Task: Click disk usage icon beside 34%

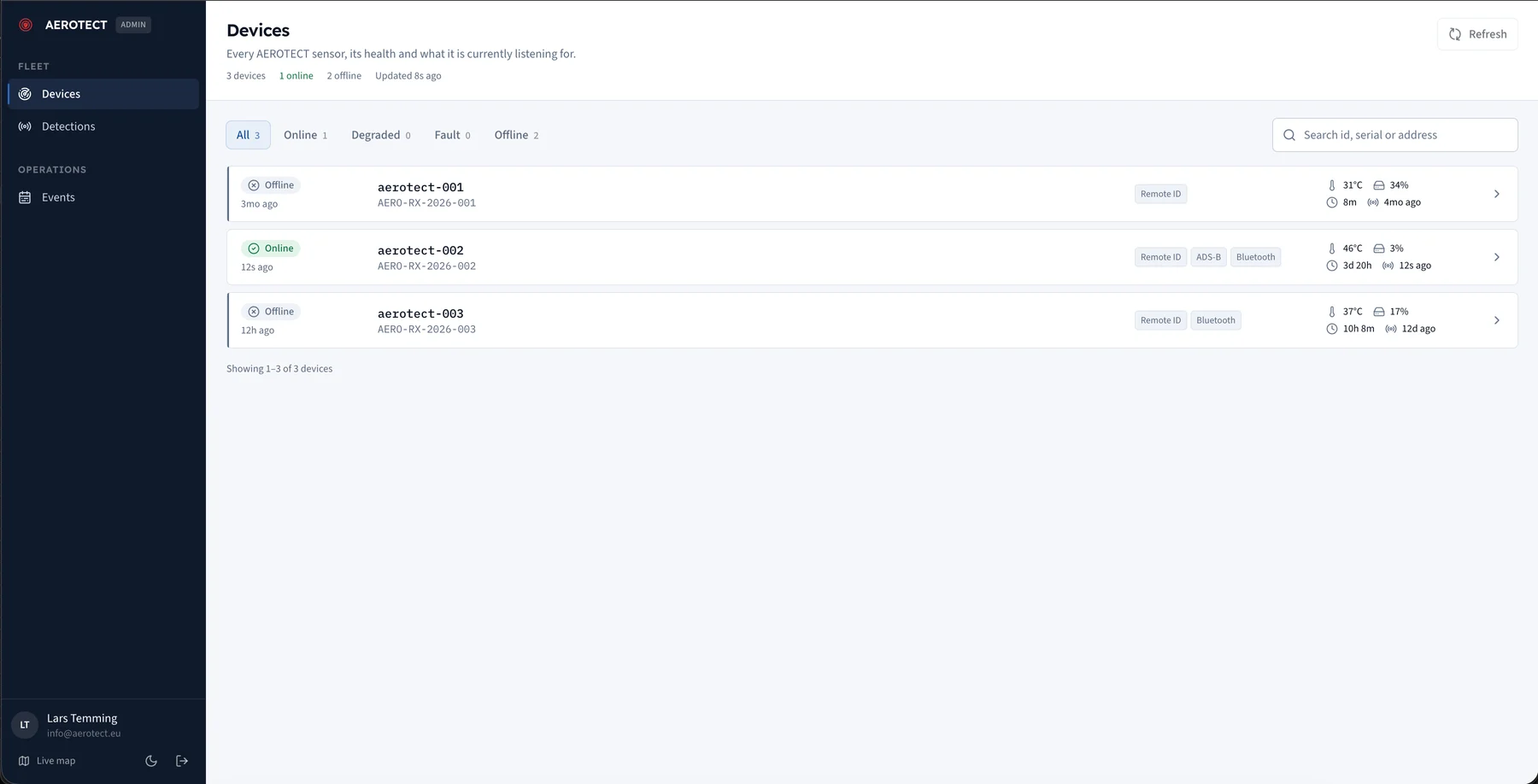Action: point(1378,185)
